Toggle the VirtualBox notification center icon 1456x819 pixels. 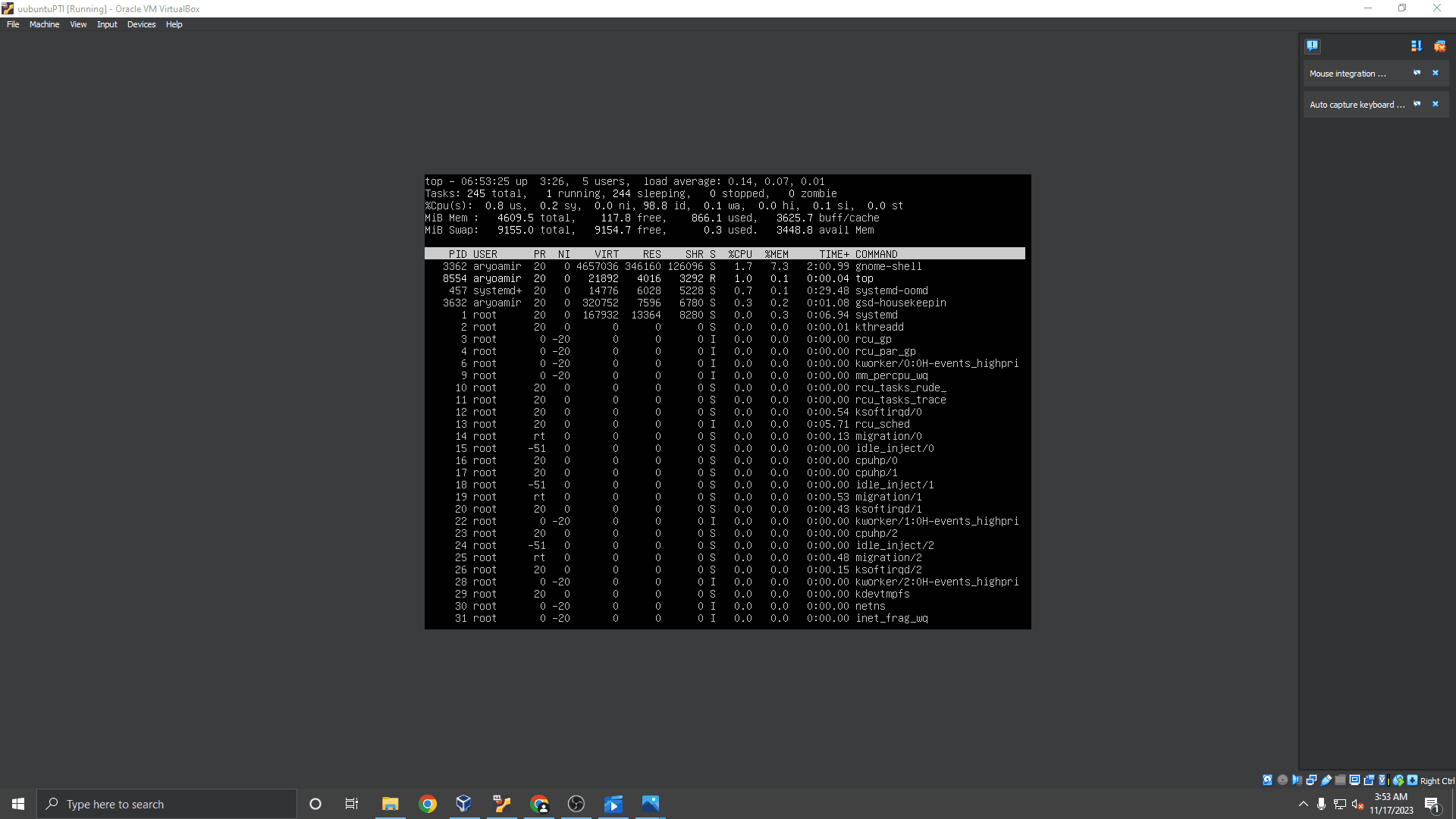click(1313, 46)
